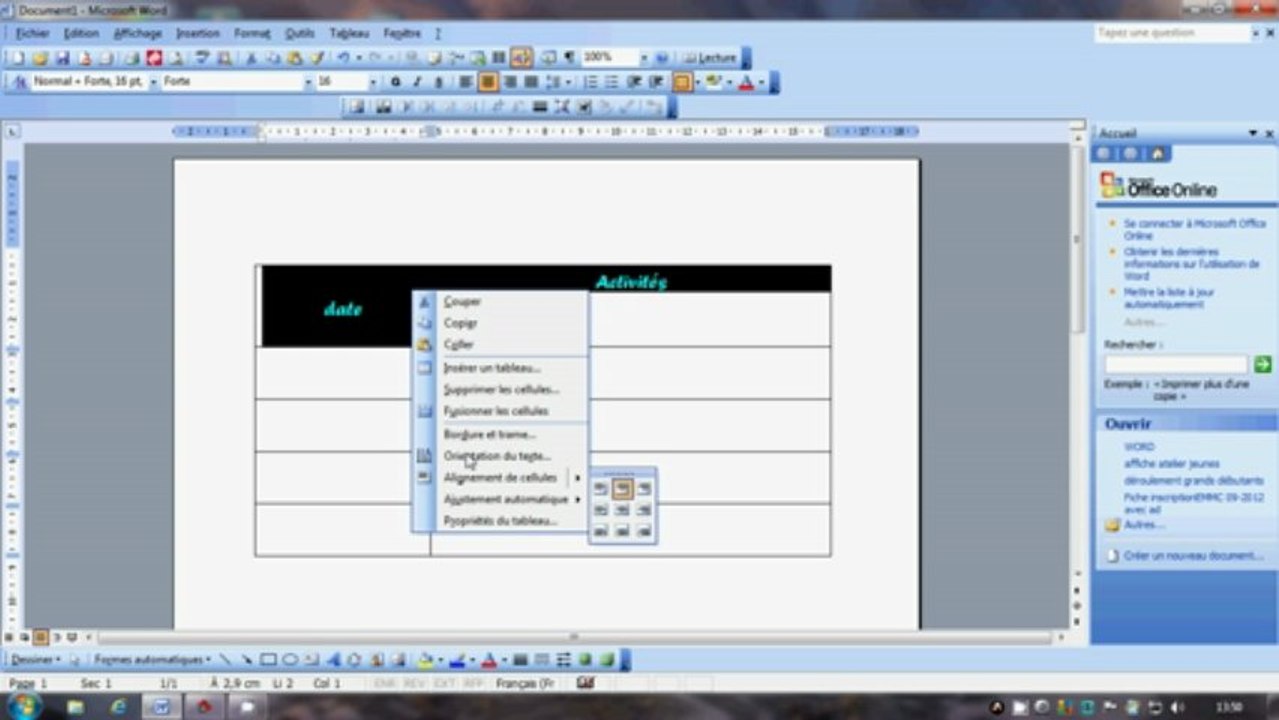Open the font color dropdown arrow

(x=761, y=82)
